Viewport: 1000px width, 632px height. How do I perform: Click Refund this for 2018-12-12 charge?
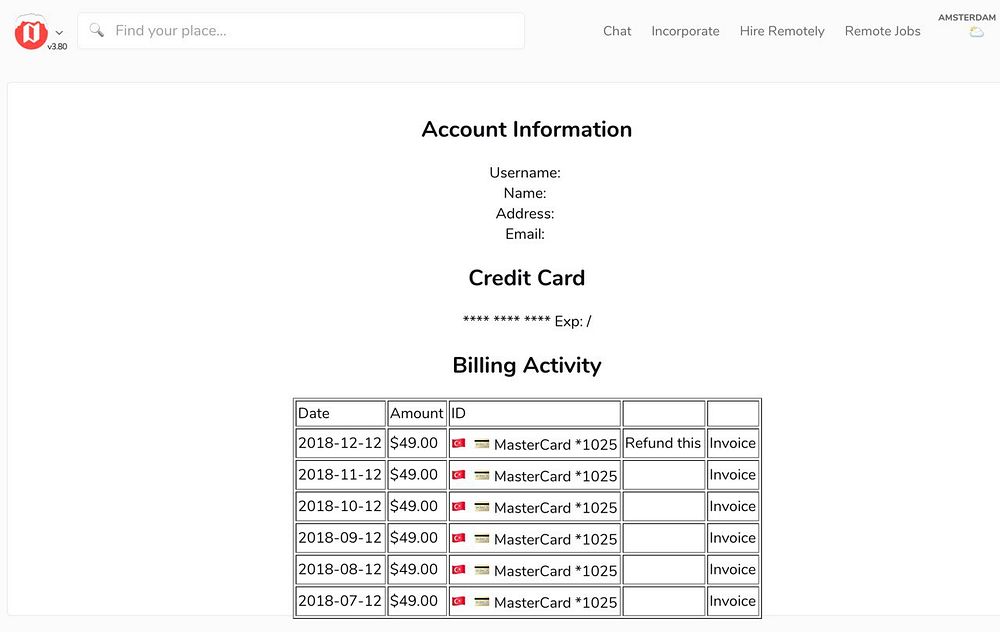pos(663,443)
